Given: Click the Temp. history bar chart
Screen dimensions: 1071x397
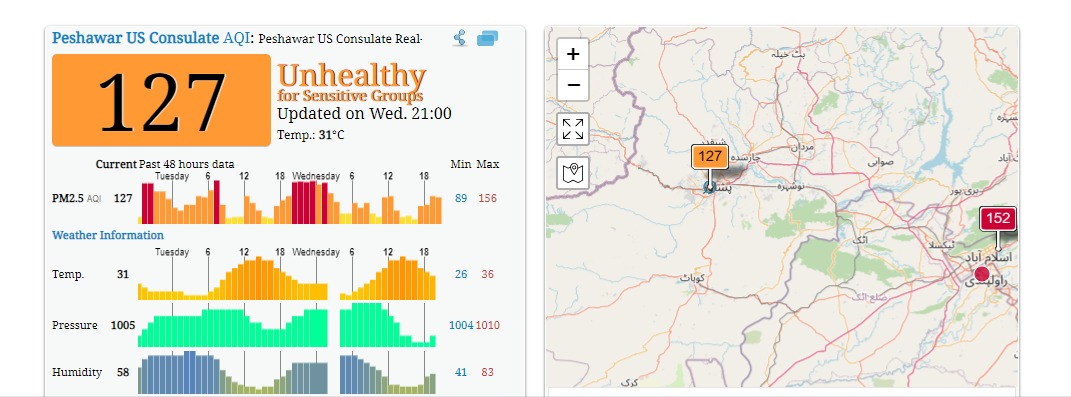Looking at the screenshot, I should coord(287,278).
